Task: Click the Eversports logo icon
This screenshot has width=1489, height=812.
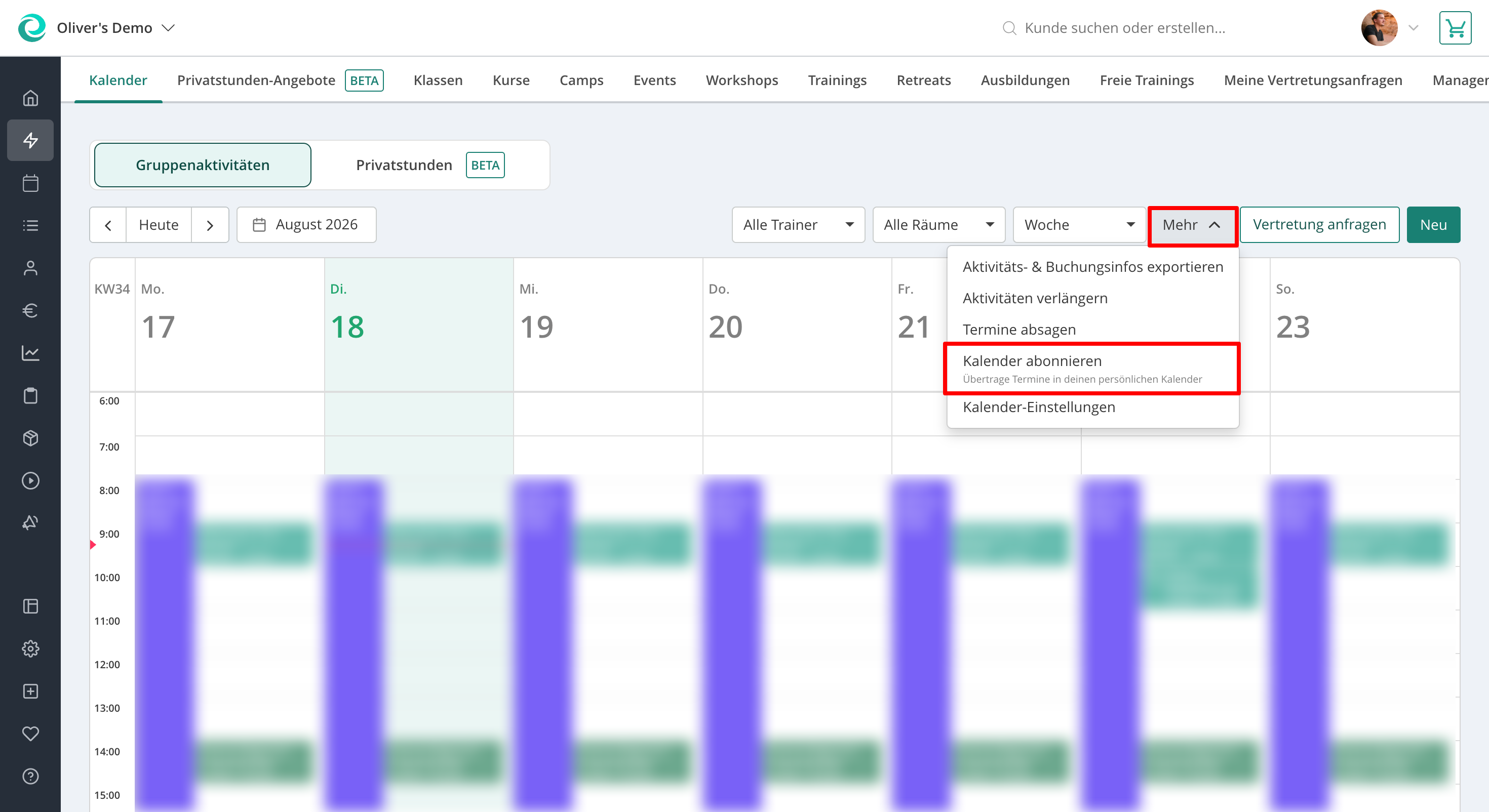Action: (32, 28)
